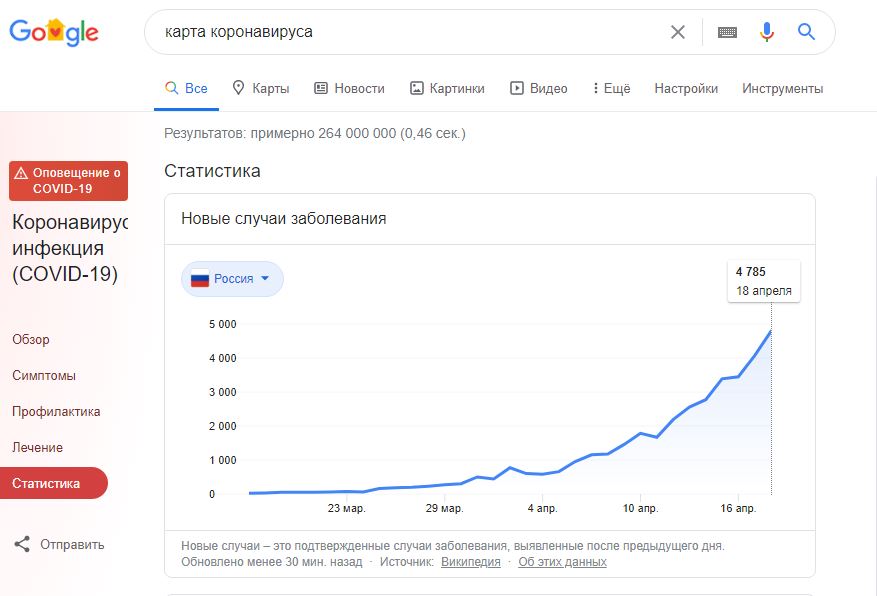877x596 pixels.
Task: Click the Оповещение о COVID-19 alert button
Action: point(68,181)
